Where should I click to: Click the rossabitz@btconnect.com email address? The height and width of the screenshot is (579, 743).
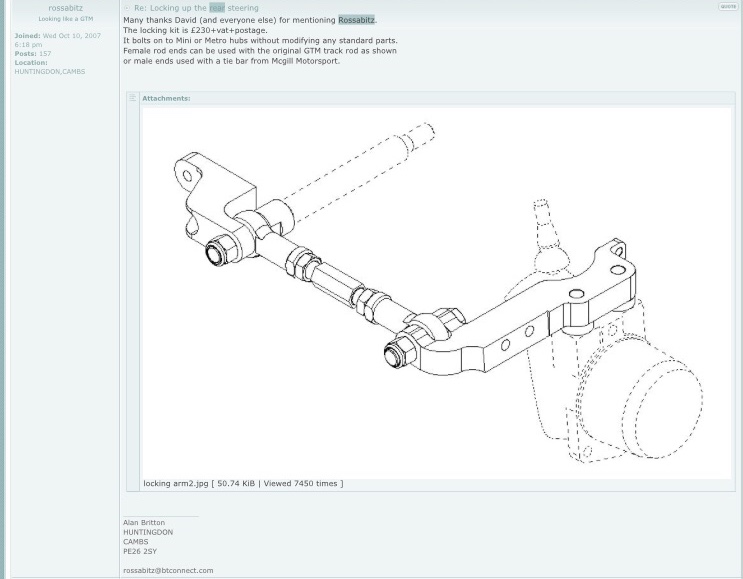(x=168, y=570)
